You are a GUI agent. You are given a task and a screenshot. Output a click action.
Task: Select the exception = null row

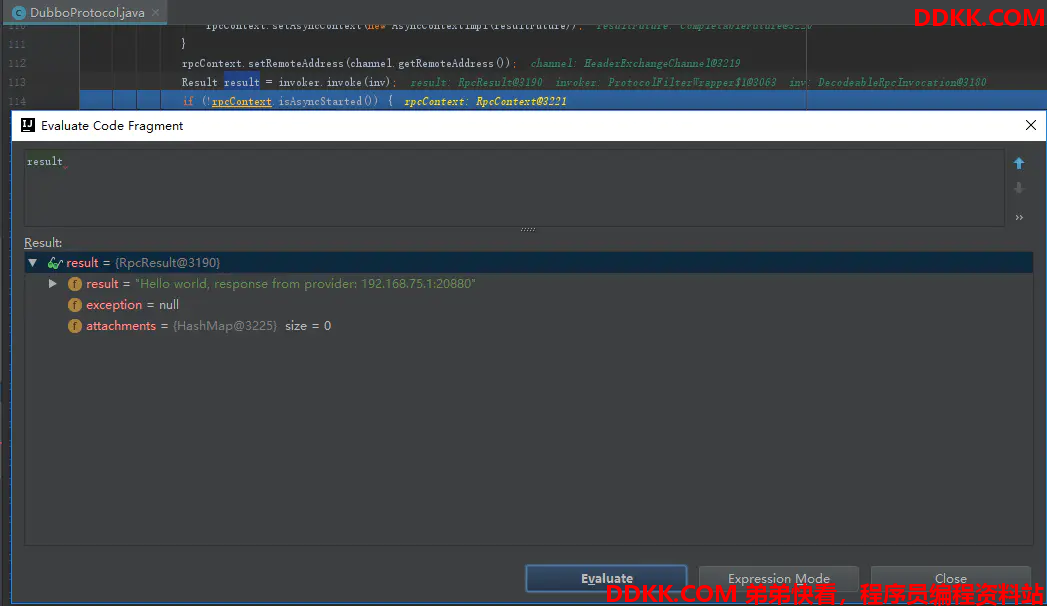(529, 305)
